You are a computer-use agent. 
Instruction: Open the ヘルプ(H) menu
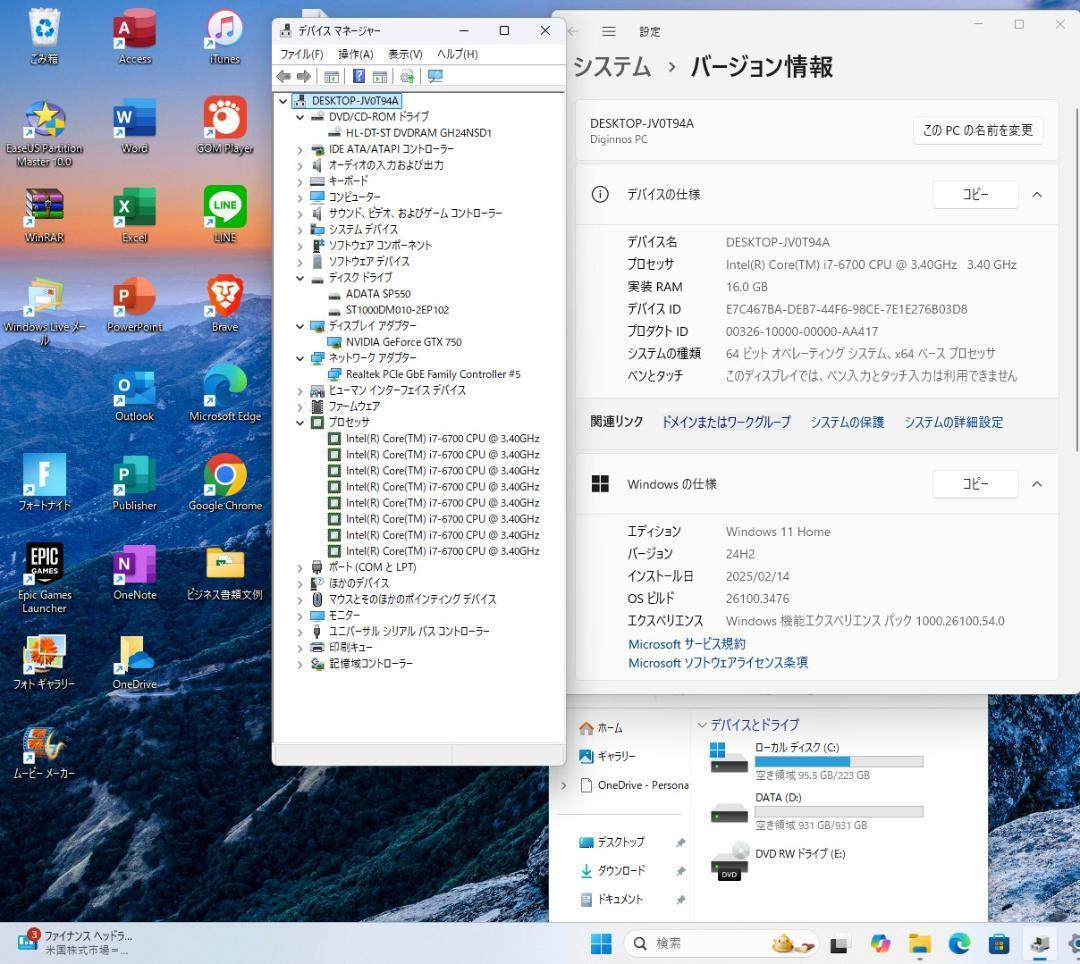[457, 54]
